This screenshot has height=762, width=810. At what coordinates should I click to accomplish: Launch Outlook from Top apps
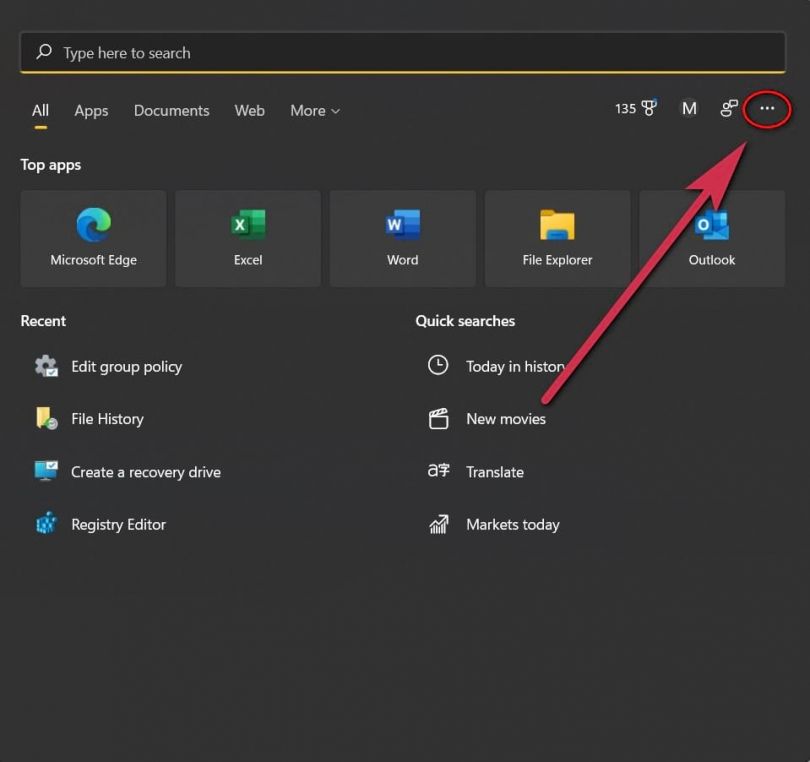(x=711, y=238)
